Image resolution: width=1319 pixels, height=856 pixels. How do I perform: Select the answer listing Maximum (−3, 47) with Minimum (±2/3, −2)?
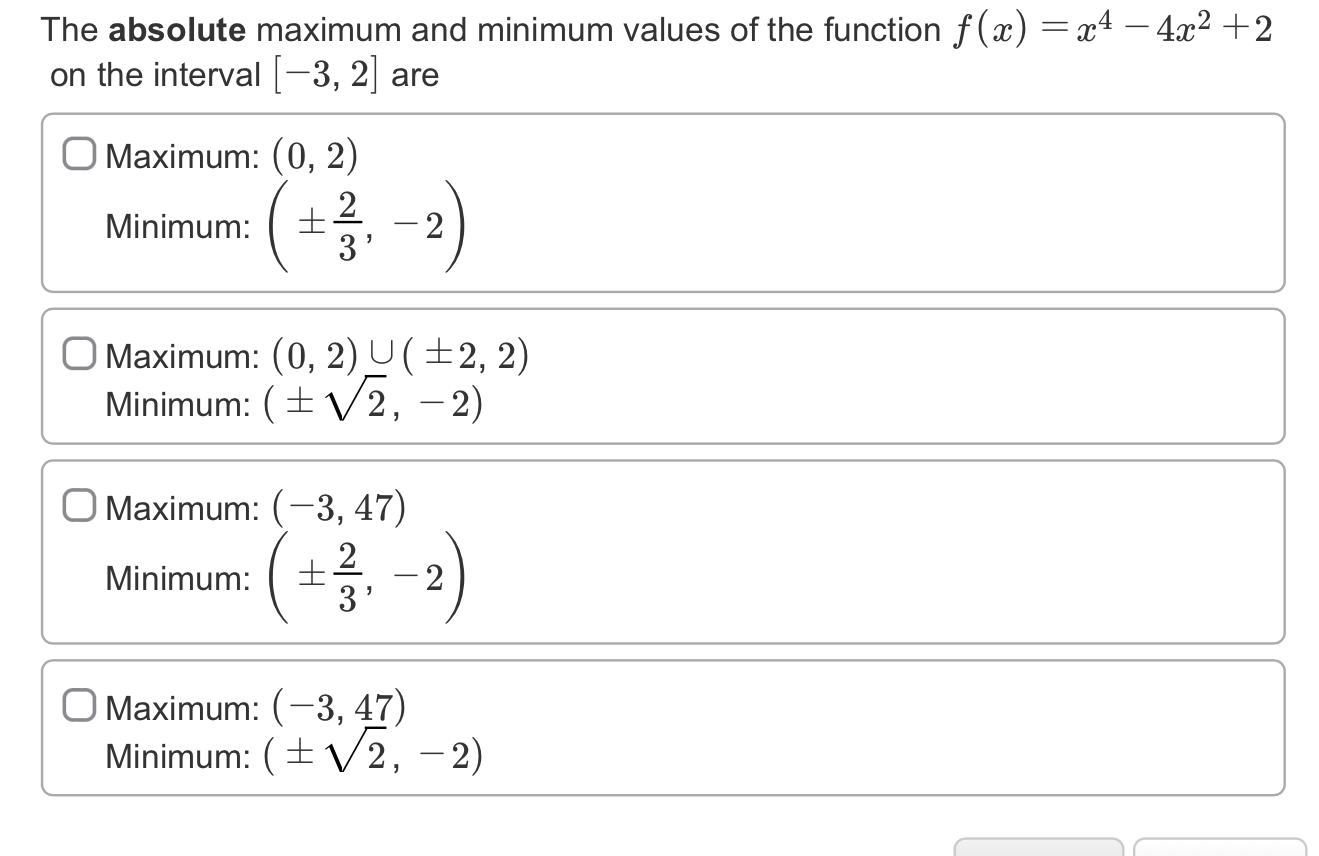82,506
